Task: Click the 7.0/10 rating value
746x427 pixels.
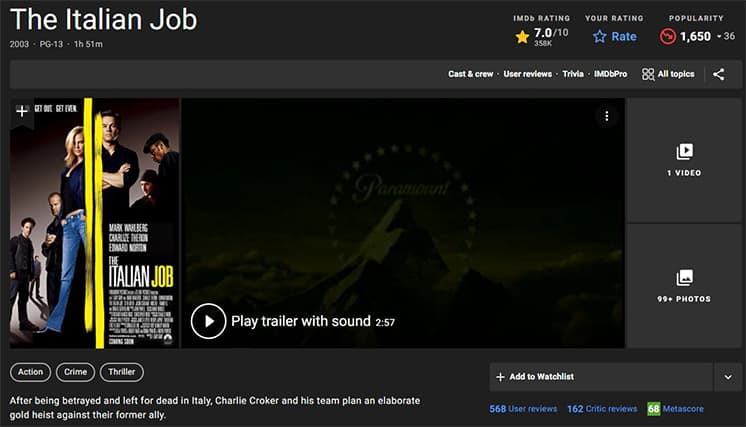Action: [x=551, y=33]
